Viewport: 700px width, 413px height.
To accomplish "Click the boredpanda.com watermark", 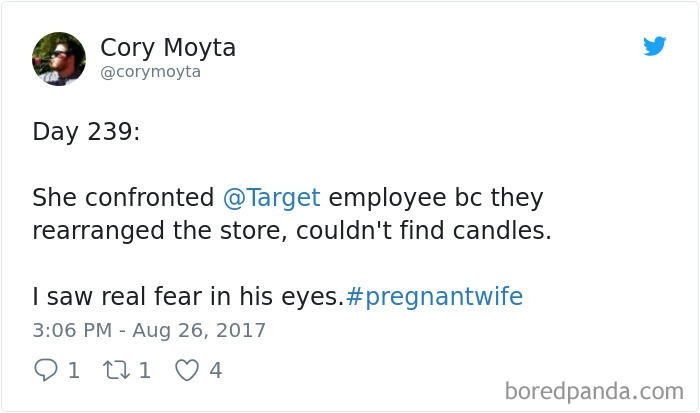I will pyautogui.click(x=594, y=390).
